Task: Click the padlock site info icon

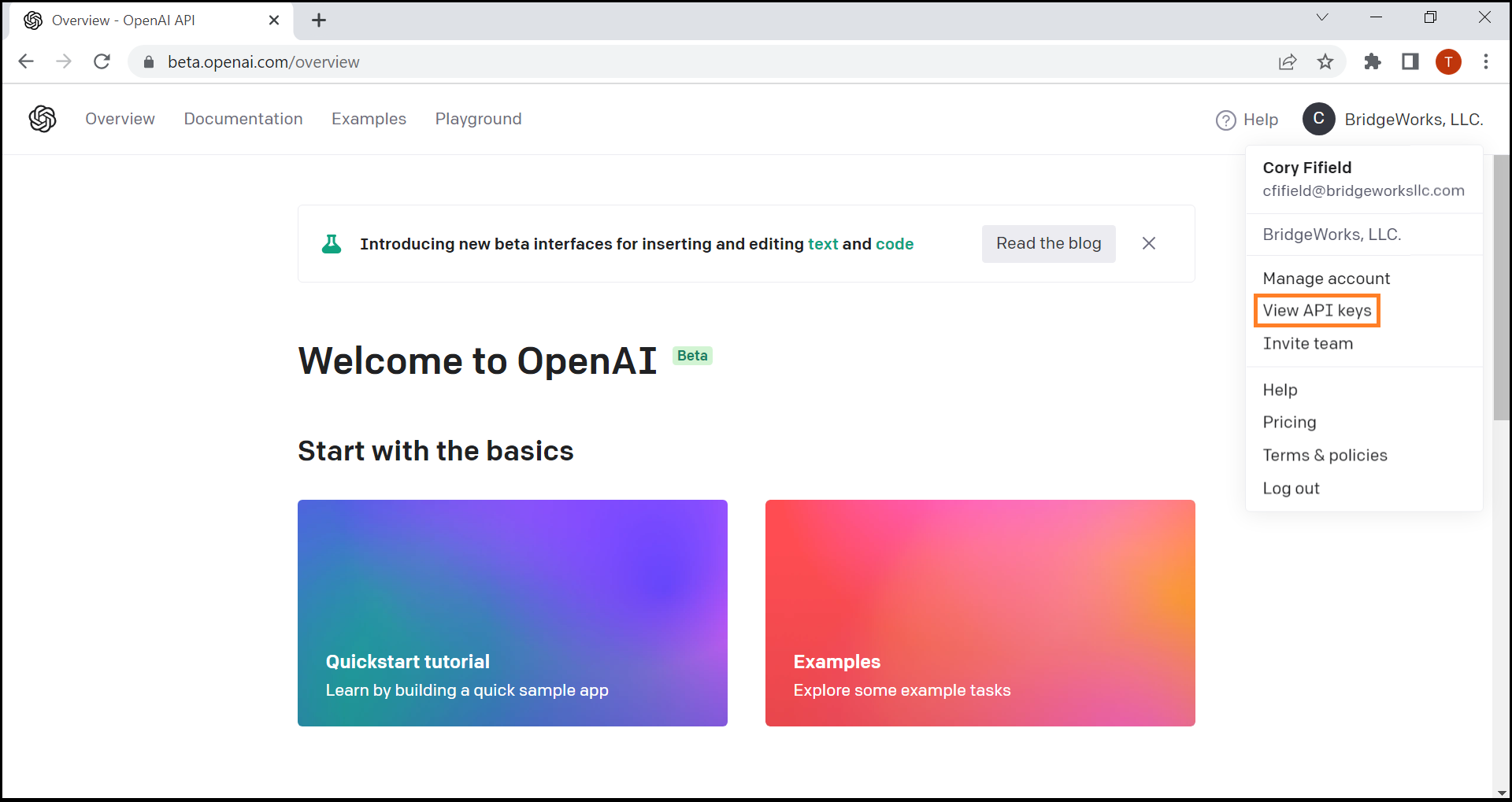Action: coord(149,61)
